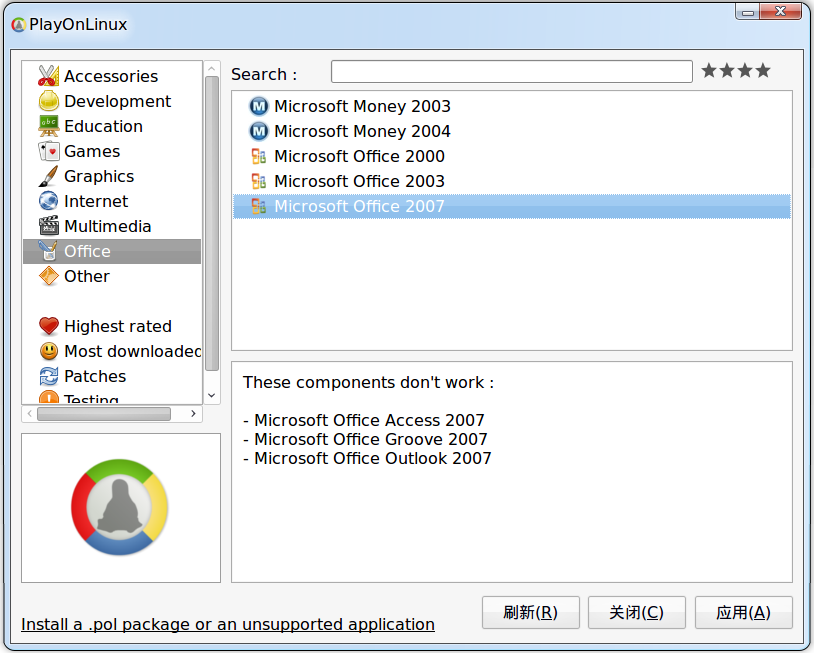Click the Office category icon
Image resolution: width=814 pixels, height=653 pixels.
[48, 251]
